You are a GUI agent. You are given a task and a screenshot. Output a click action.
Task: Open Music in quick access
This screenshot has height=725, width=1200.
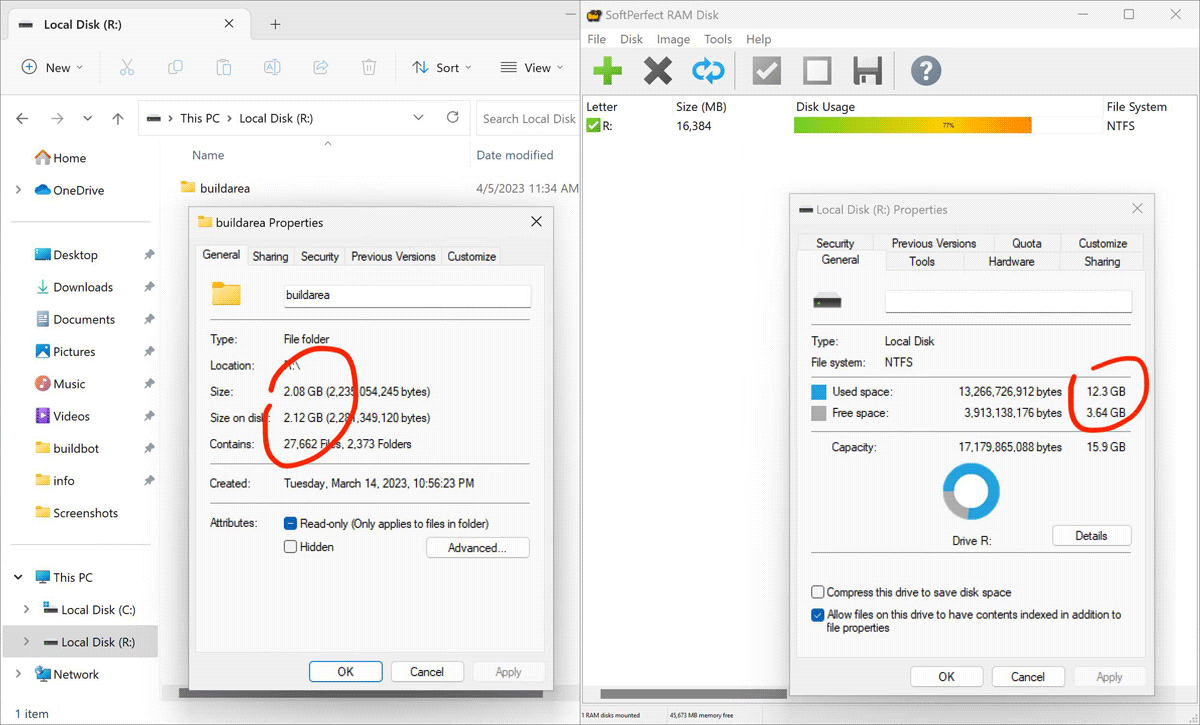[60, 384]
